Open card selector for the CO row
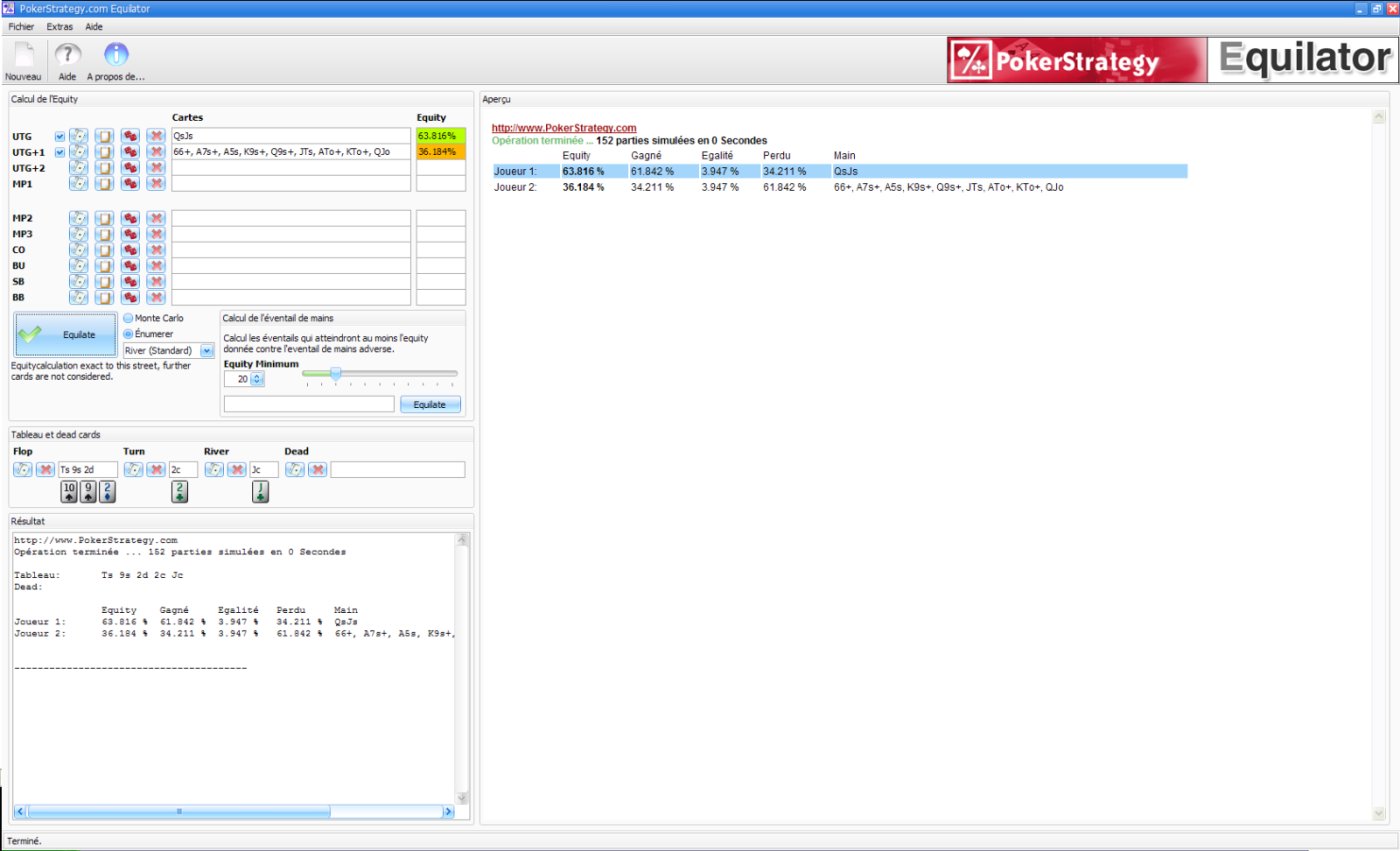This screenshot has width=1400, height=851. click(78, 250)
